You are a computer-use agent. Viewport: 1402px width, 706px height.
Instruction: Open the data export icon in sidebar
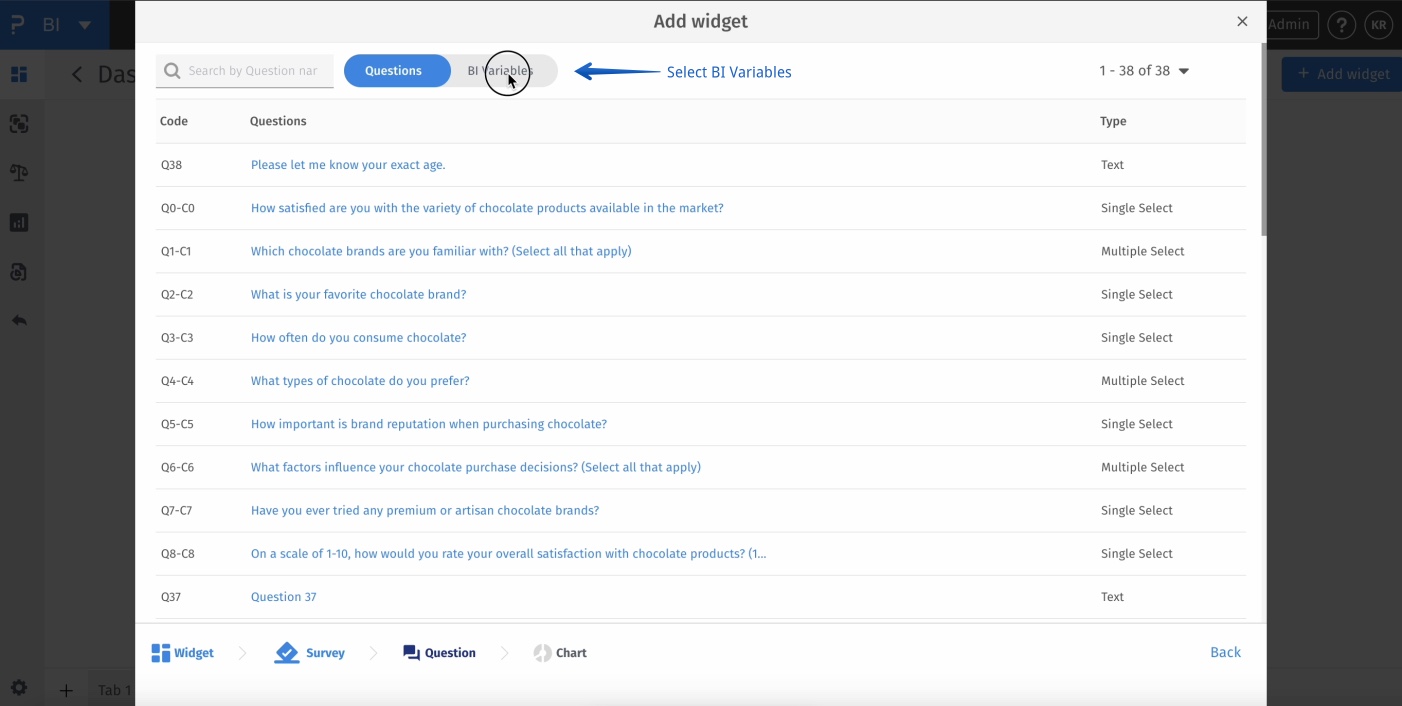coord(20,272)
